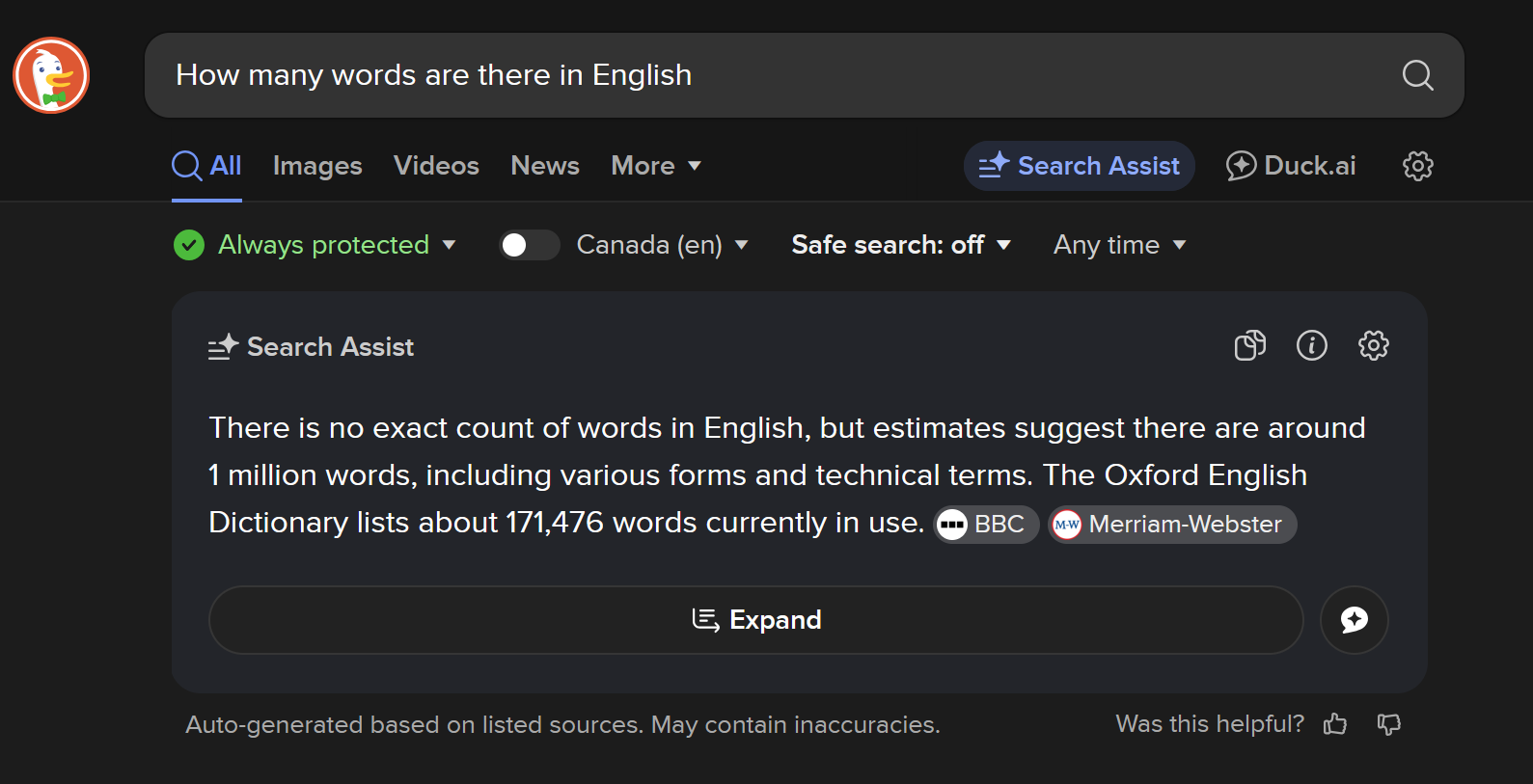This screenshot has width=1533, height=784.
Task: Toggle the Canada region switch
Action: click(x=529, y=245)
